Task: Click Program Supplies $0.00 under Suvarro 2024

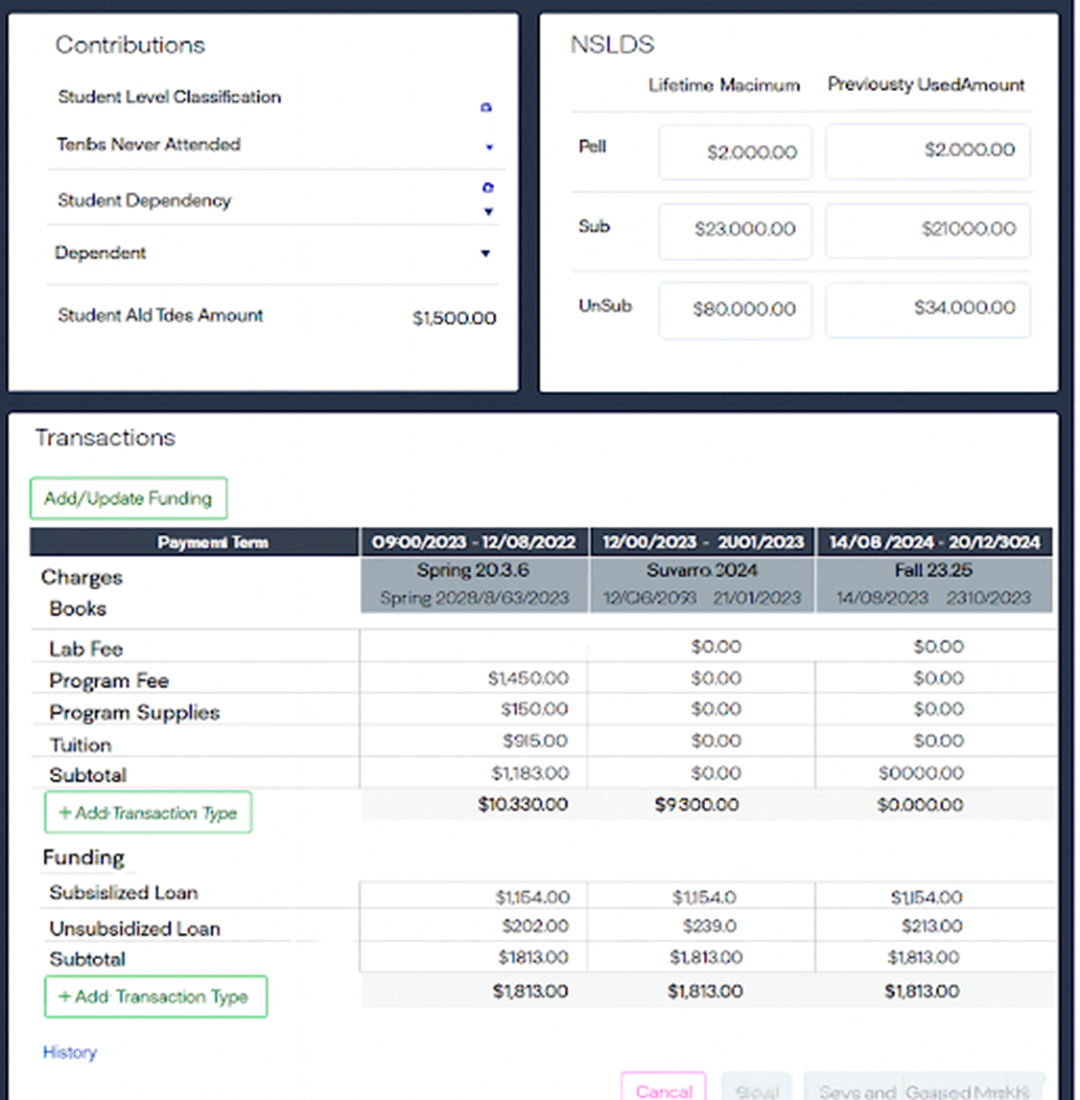Action: (716, 709)
